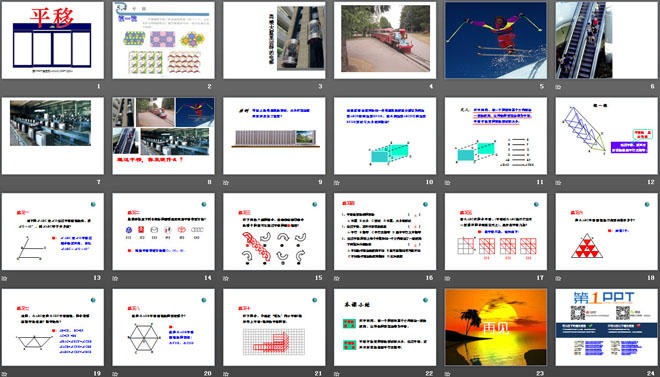Open the animation star icon under slide 9

[226, 183]
